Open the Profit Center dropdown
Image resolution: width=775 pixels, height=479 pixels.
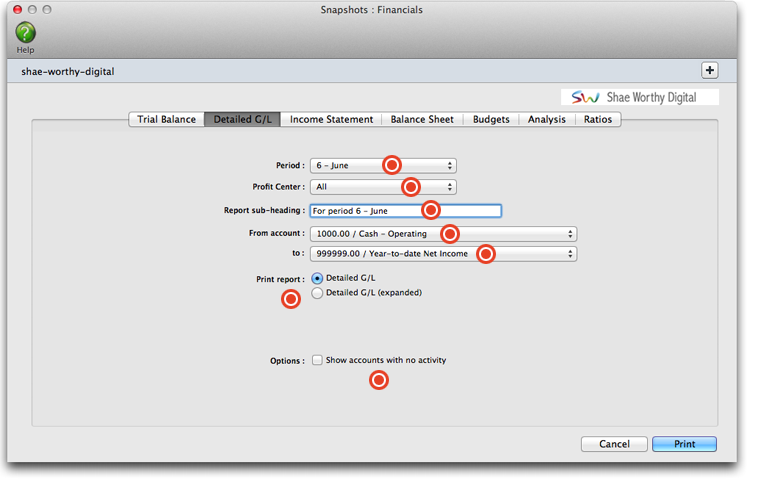383,187
